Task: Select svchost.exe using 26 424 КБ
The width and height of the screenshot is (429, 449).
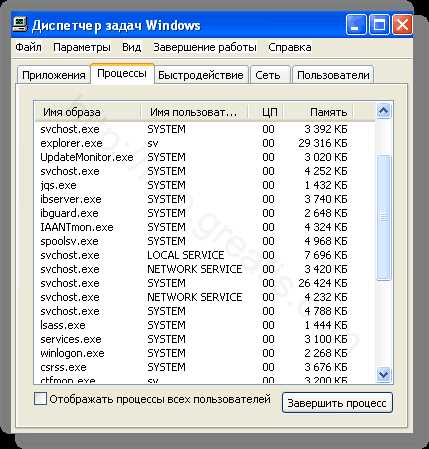Action: pyautogui.click(x=205, y=283)
